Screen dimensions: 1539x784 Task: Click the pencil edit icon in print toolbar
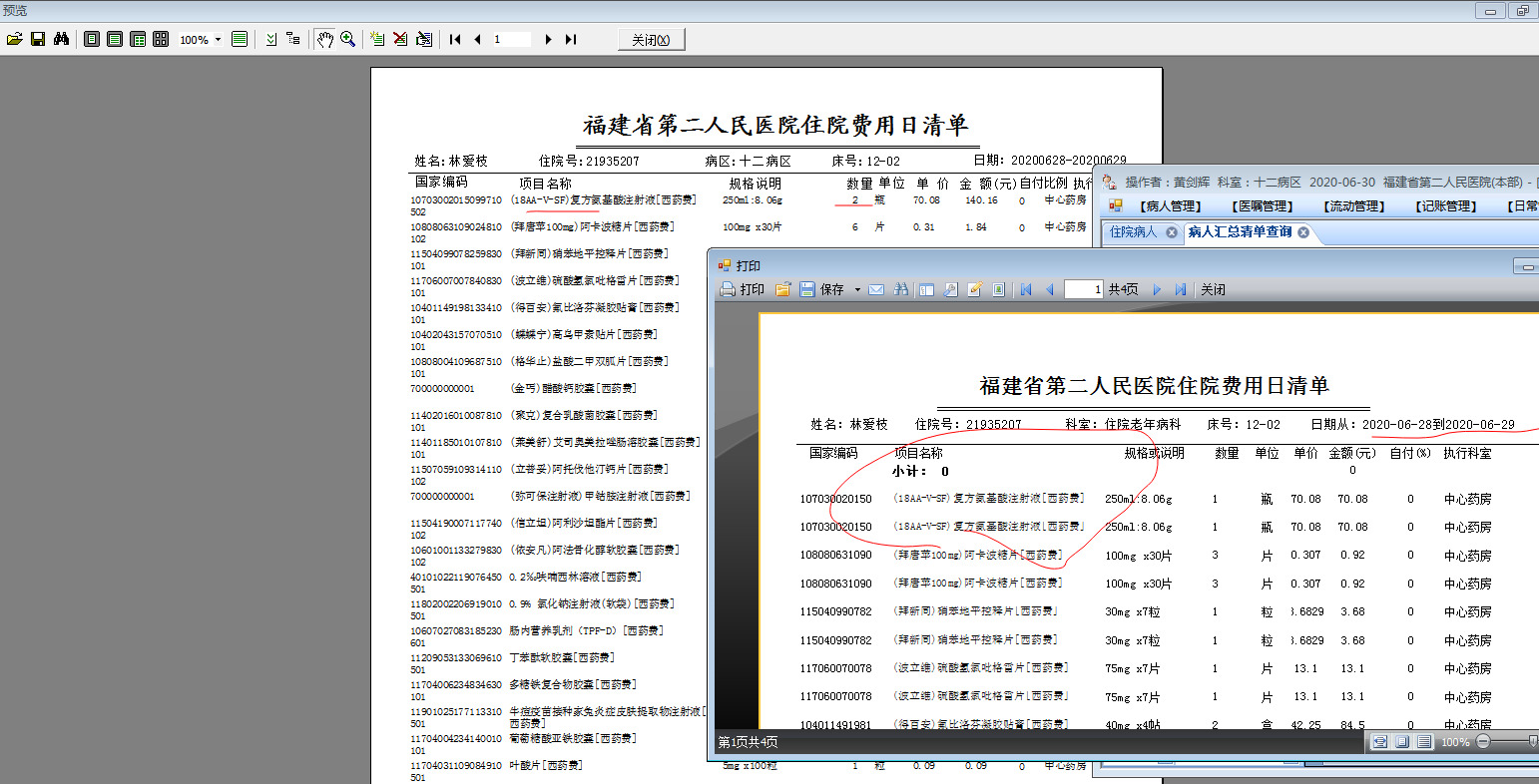tap(975, 289)
